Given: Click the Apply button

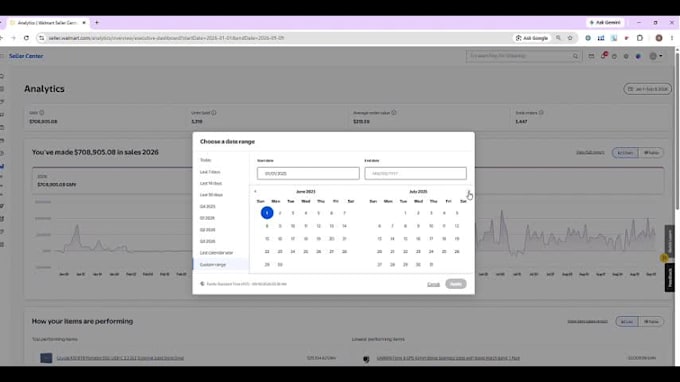Looking at the screenshot, I should 456,284.
